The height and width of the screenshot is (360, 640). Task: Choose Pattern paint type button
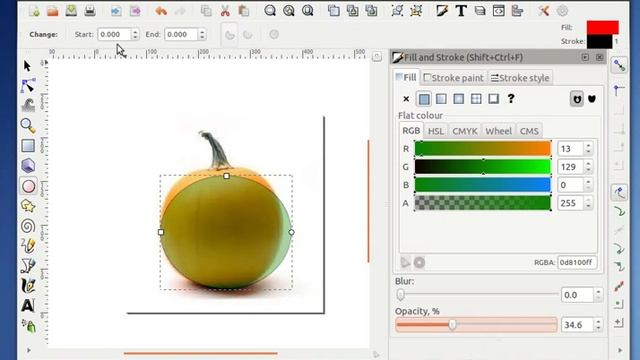tap(476, 99)
